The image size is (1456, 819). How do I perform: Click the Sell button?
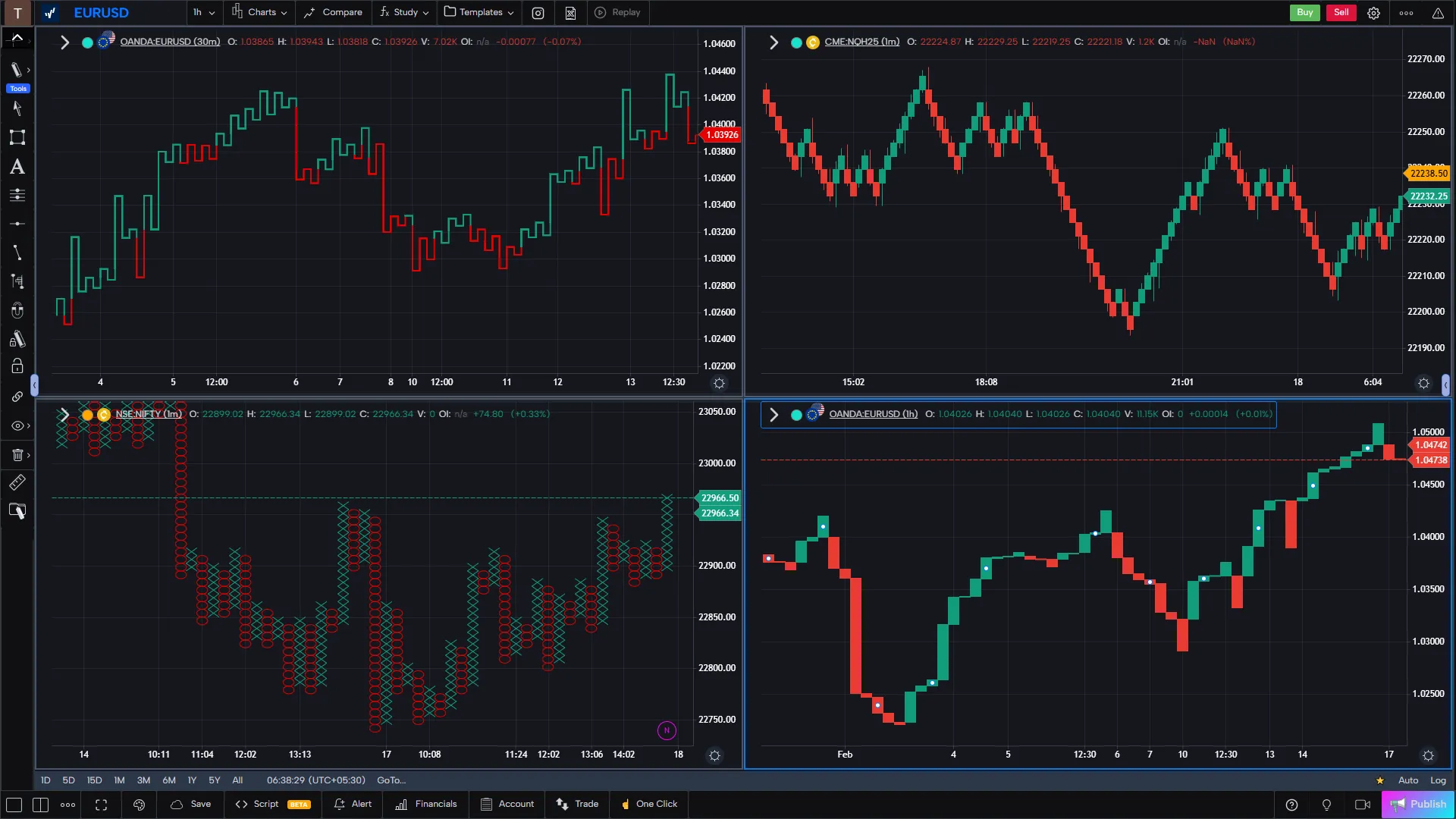[1340, 12]
